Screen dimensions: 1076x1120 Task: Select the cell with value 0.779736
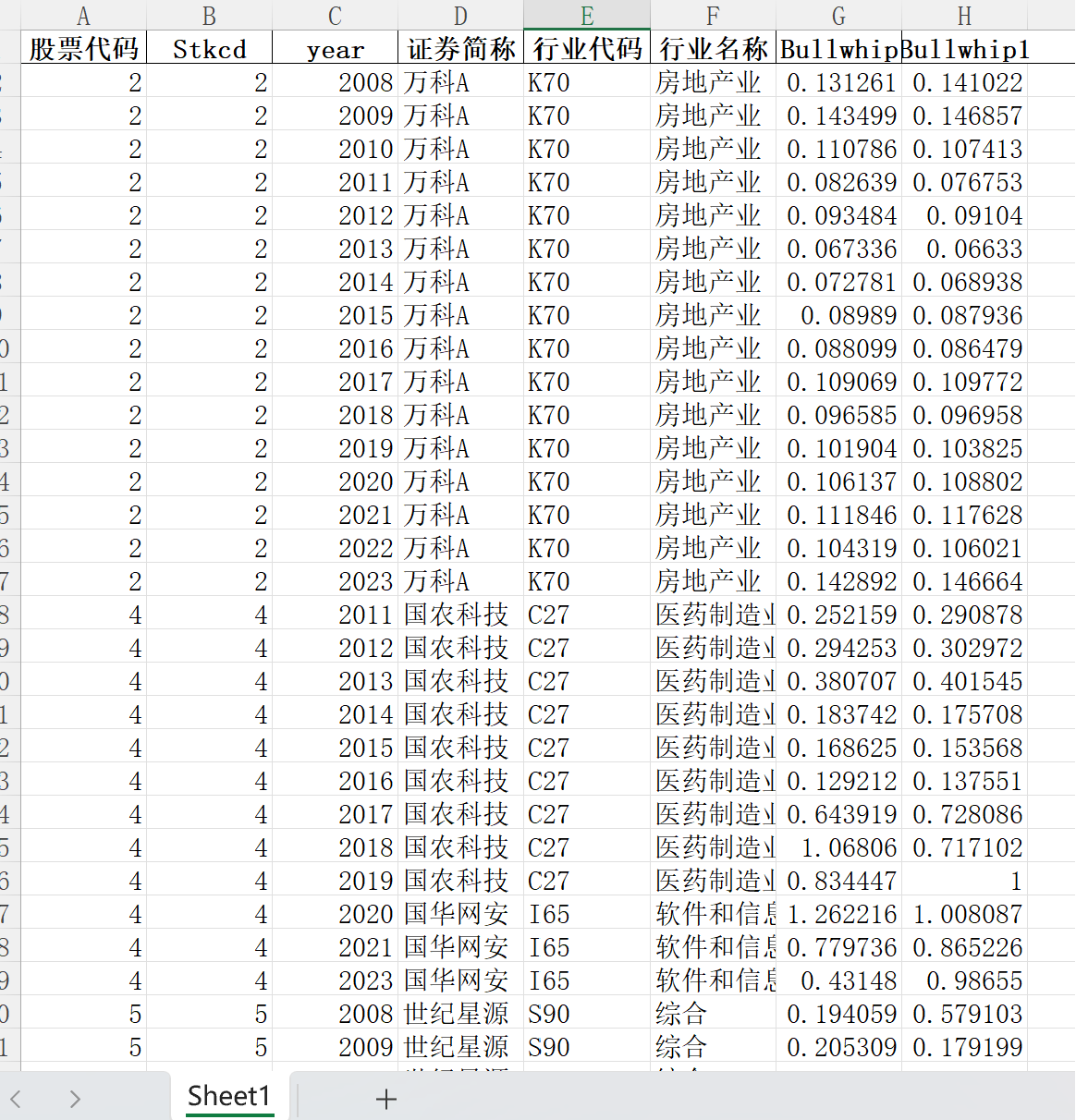tap(838, 947)
